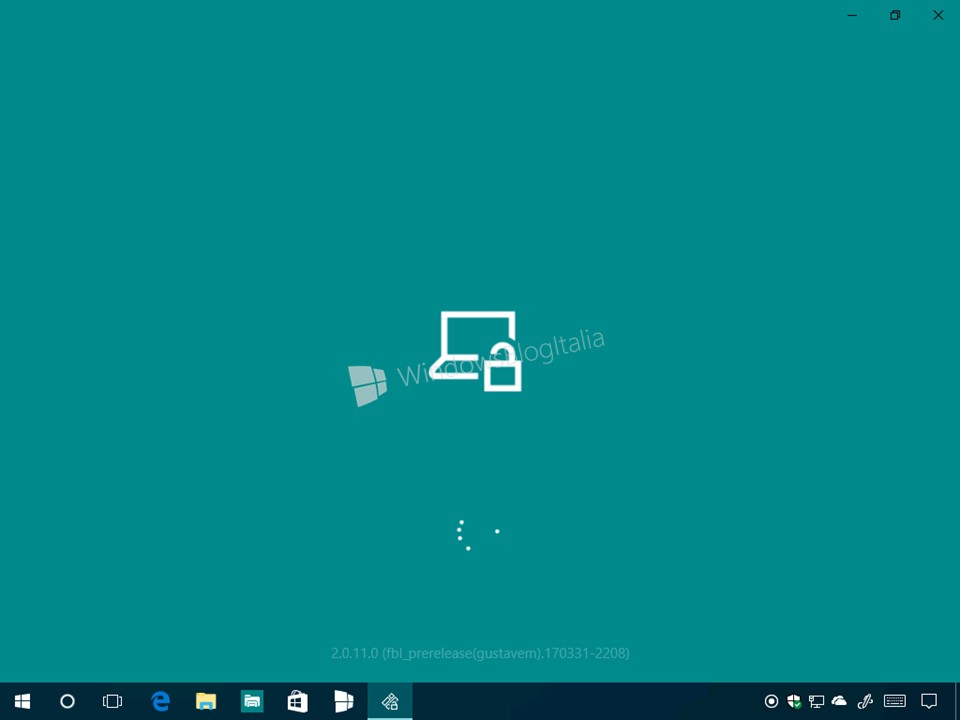Open Cortana search circle

coord(67,701)
